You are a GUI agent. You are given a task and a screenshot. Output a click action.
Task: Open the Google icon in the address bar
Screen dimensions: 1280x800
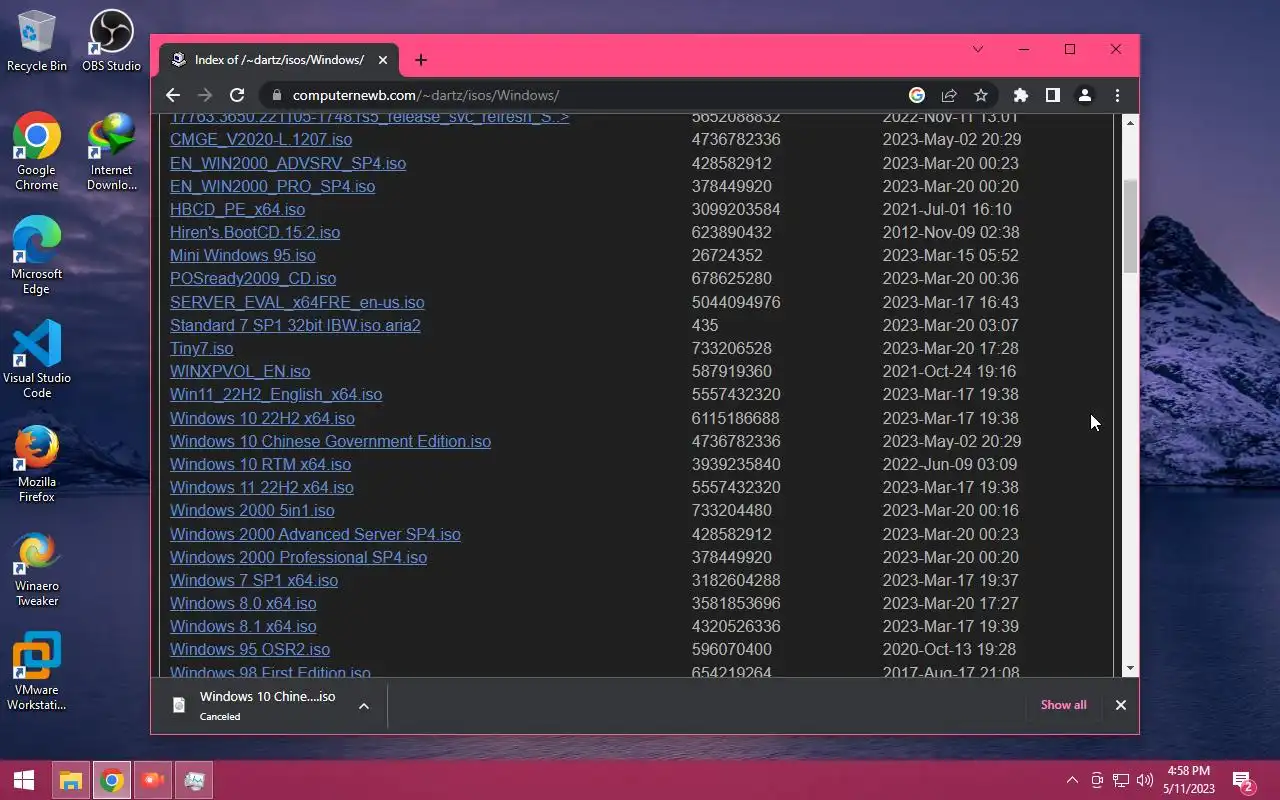(x=917, y=95)
